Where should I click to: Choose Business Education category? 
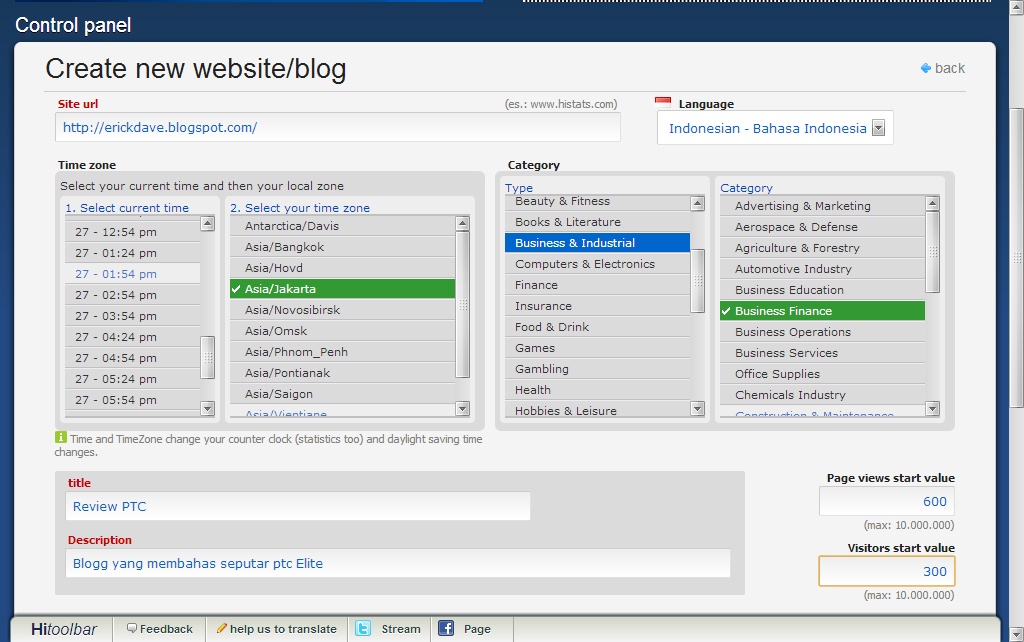click(822, 289)
